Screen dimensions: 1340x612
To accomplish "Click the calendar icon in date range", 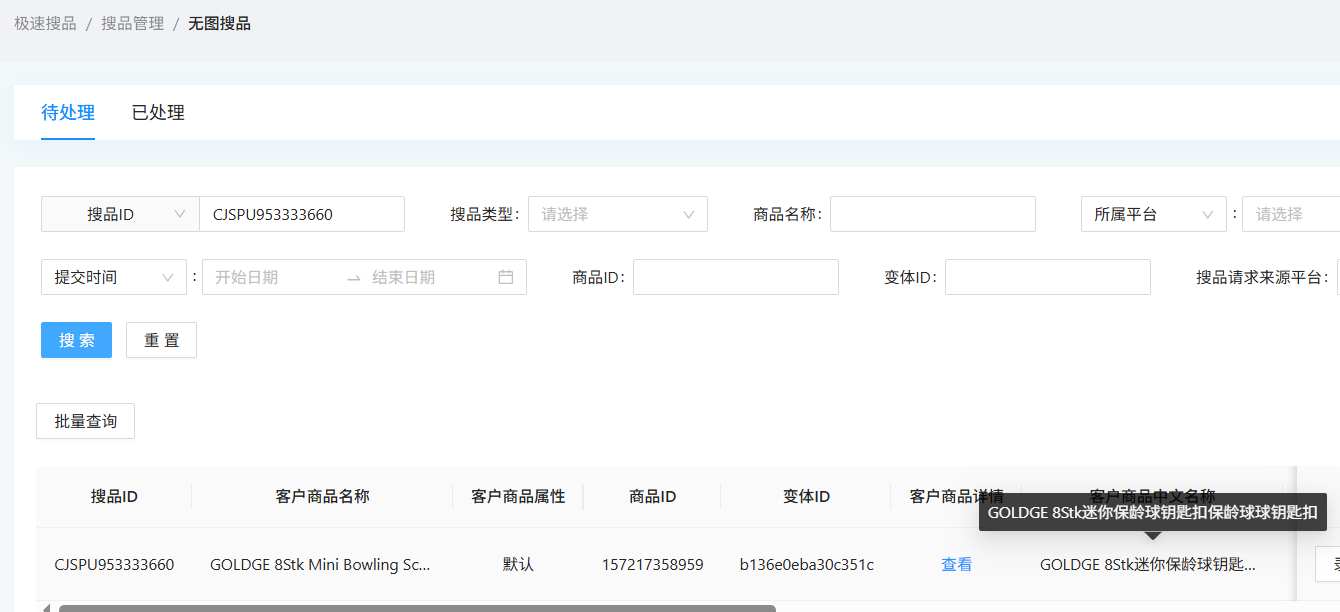I will tap(506, 277).
